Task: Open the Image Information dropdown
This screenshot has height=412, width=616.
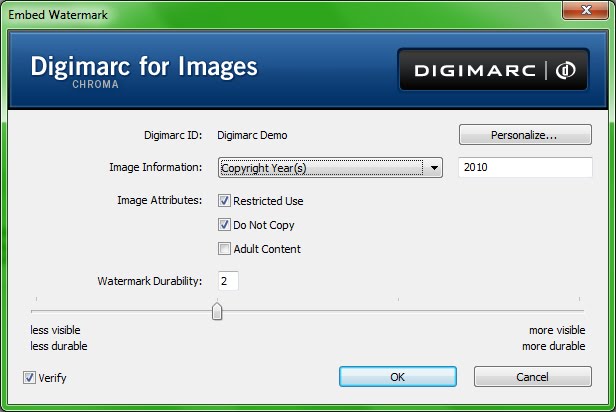Action: pyautogui.click(x=330, y=168)
